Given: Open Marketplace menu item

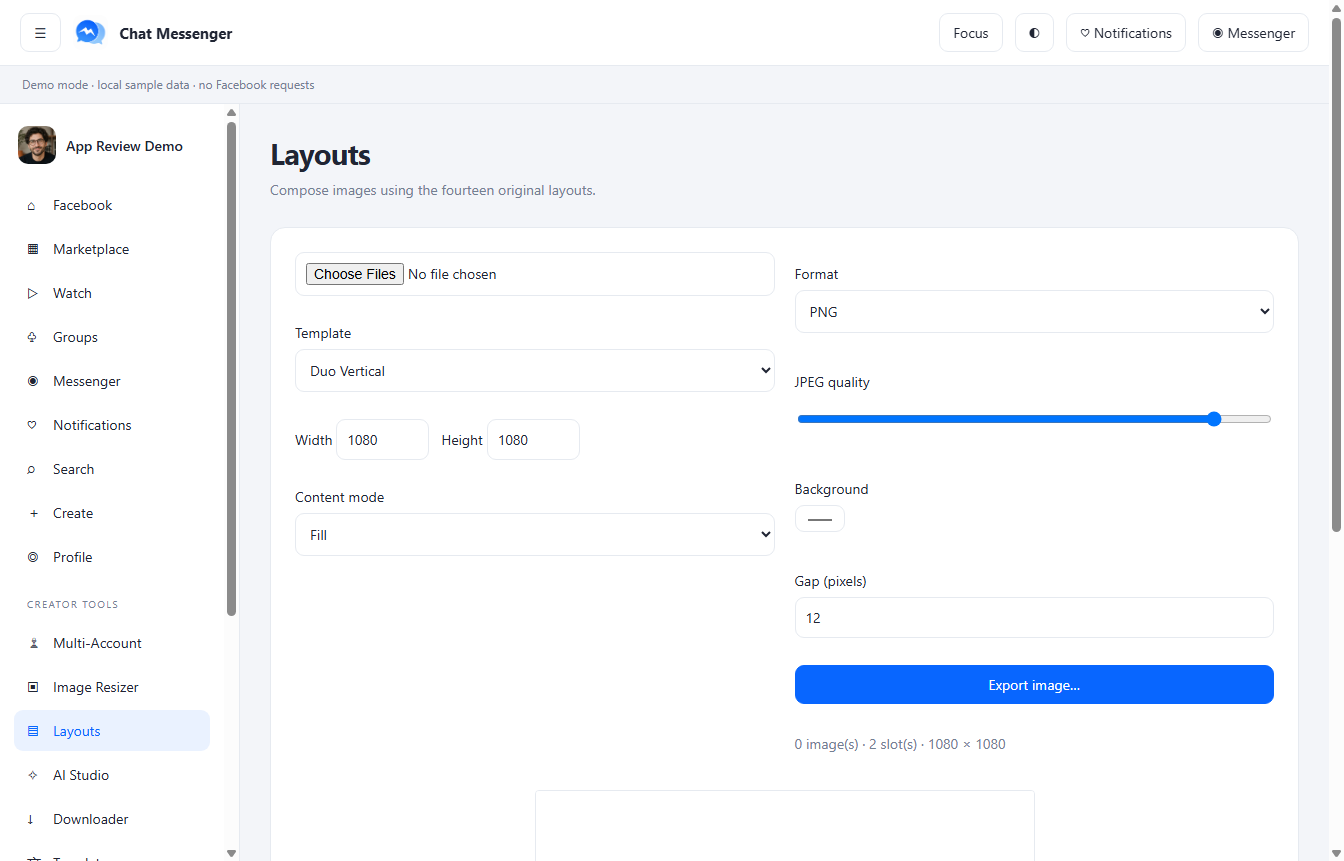Looking at the screenshot, I should coord(112,249).
